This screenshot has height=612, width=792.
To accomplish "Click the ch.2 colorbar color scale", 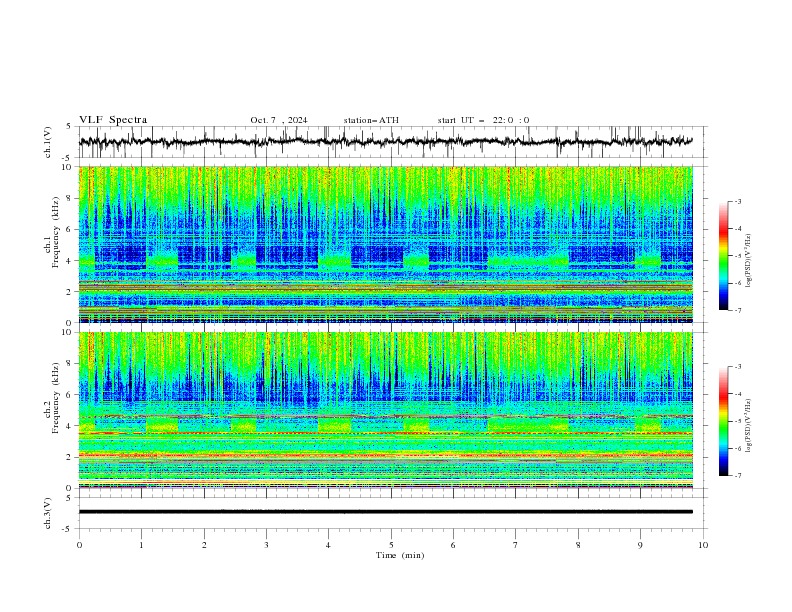I will (723, 421).
